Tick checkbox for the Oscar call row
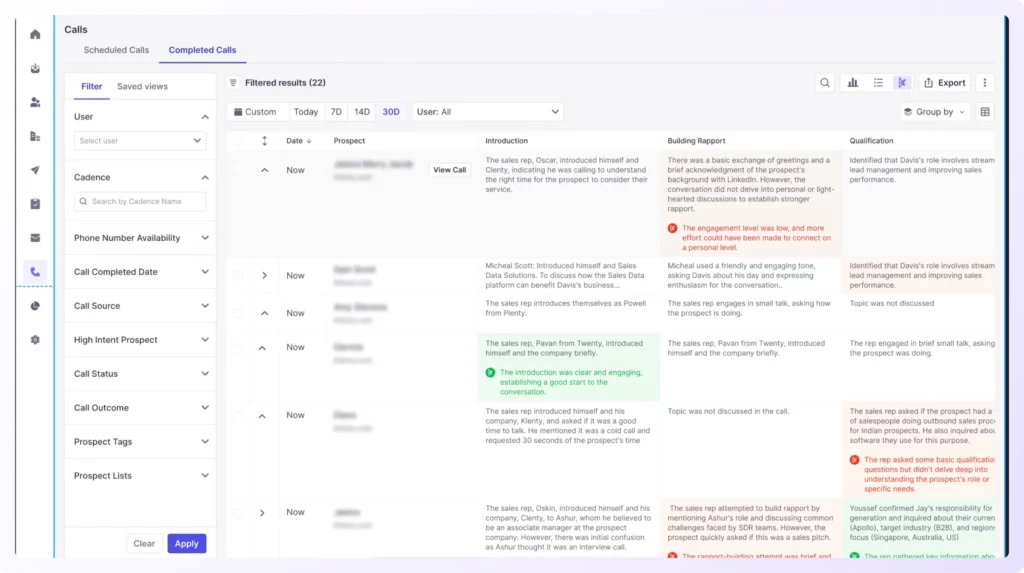 [x=238, y=169]
